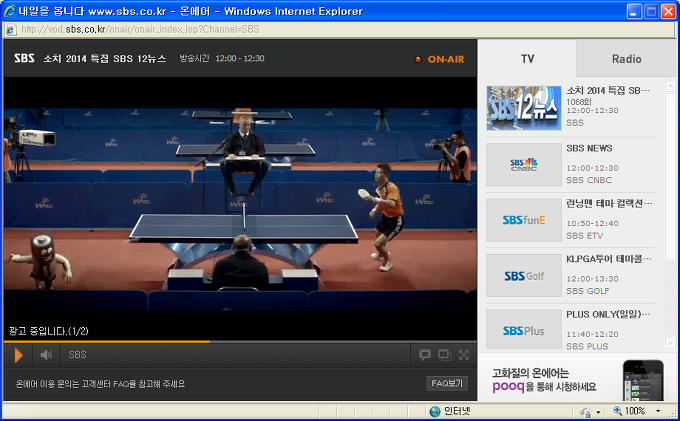680x421 pixels.
Task: Click the 광고 중입니다.(1/2) ad notice
Action: [x=49, y=331]
